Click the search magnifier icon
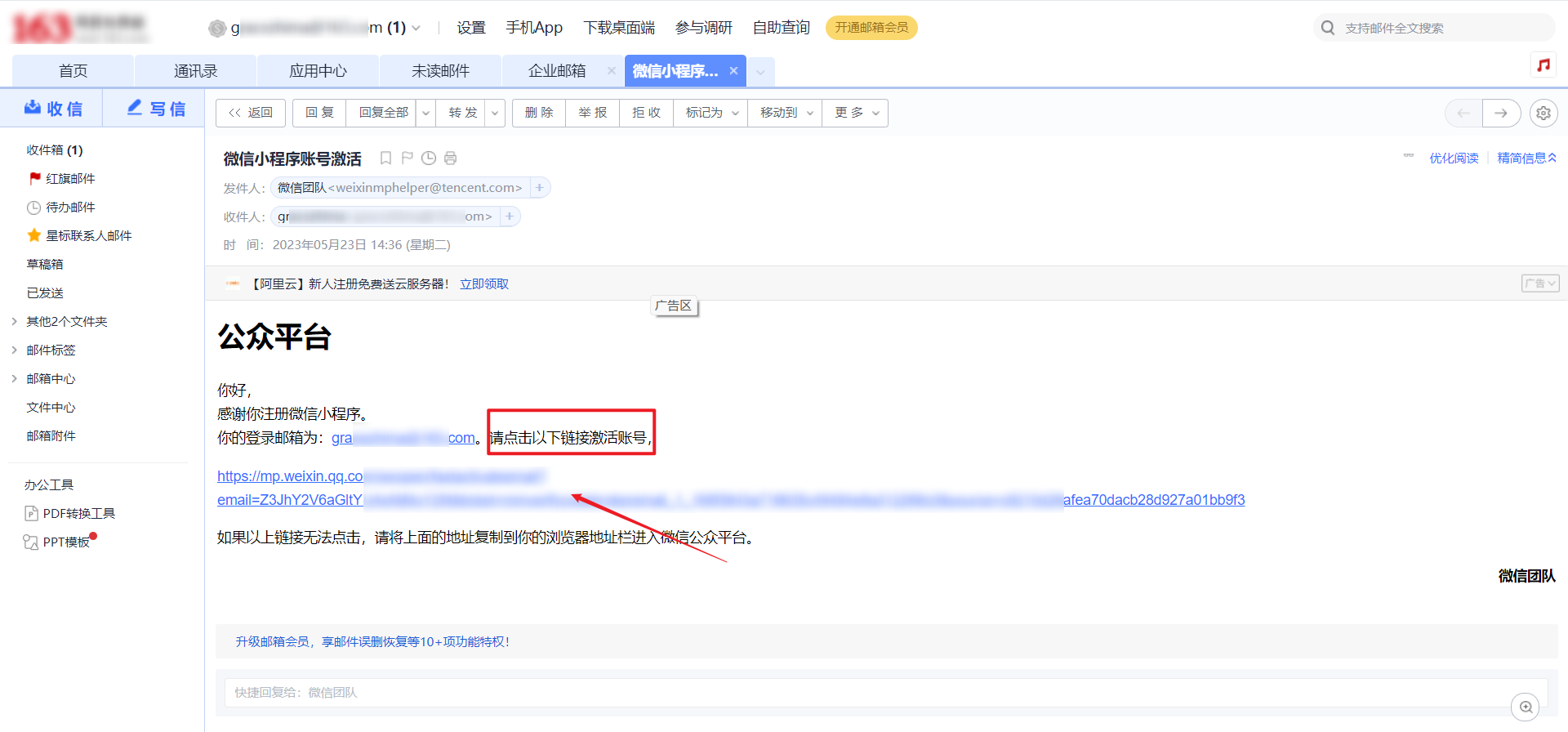The height and width of the screenshot is (732, 1568). pyautogui.click(x=1328, y=28)
